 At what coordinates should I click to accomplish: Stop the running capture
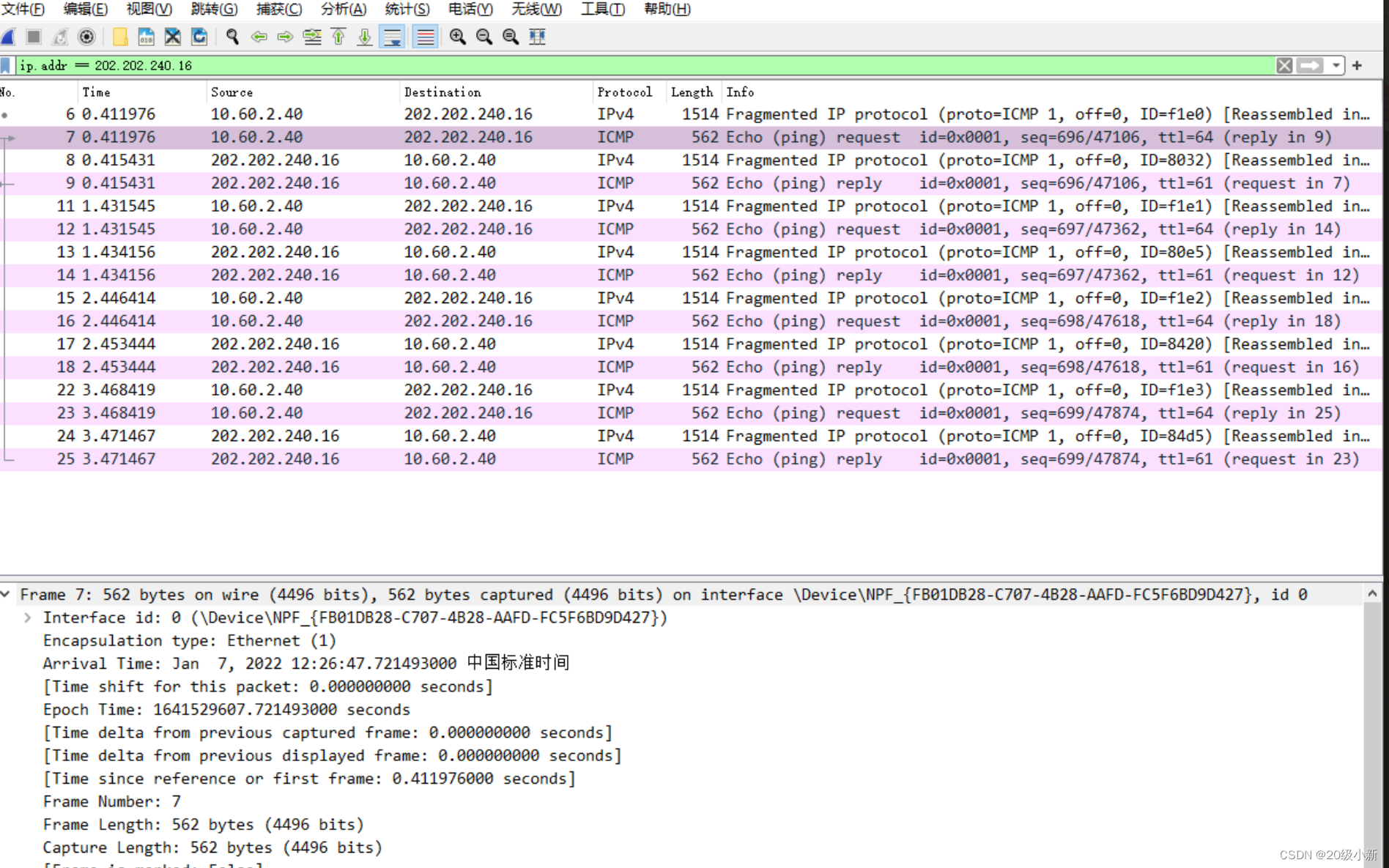[x=34, y=37]
